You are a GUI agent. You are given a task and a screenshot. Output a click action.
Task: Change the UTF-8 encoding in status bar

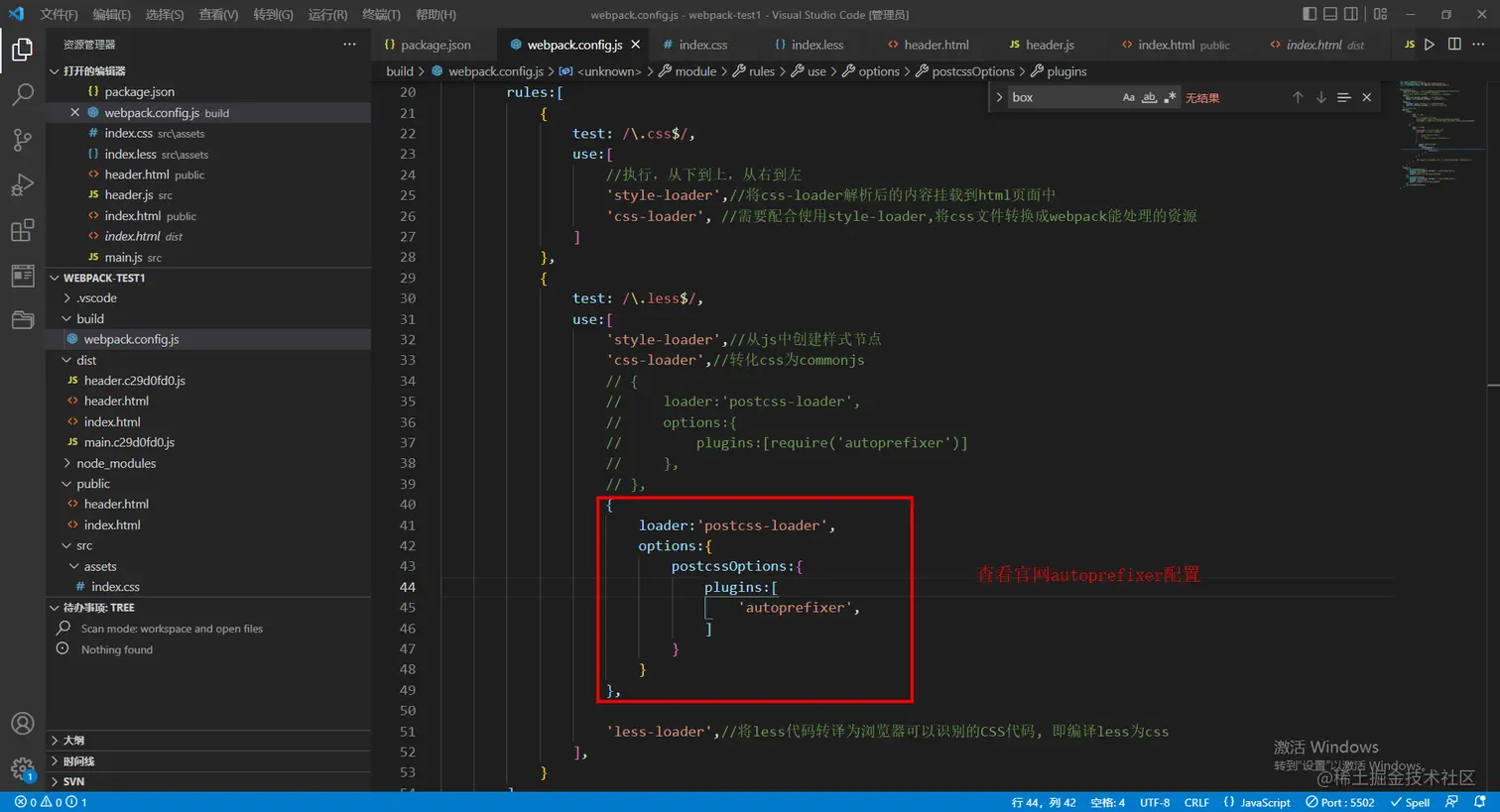pos(1155,802)
